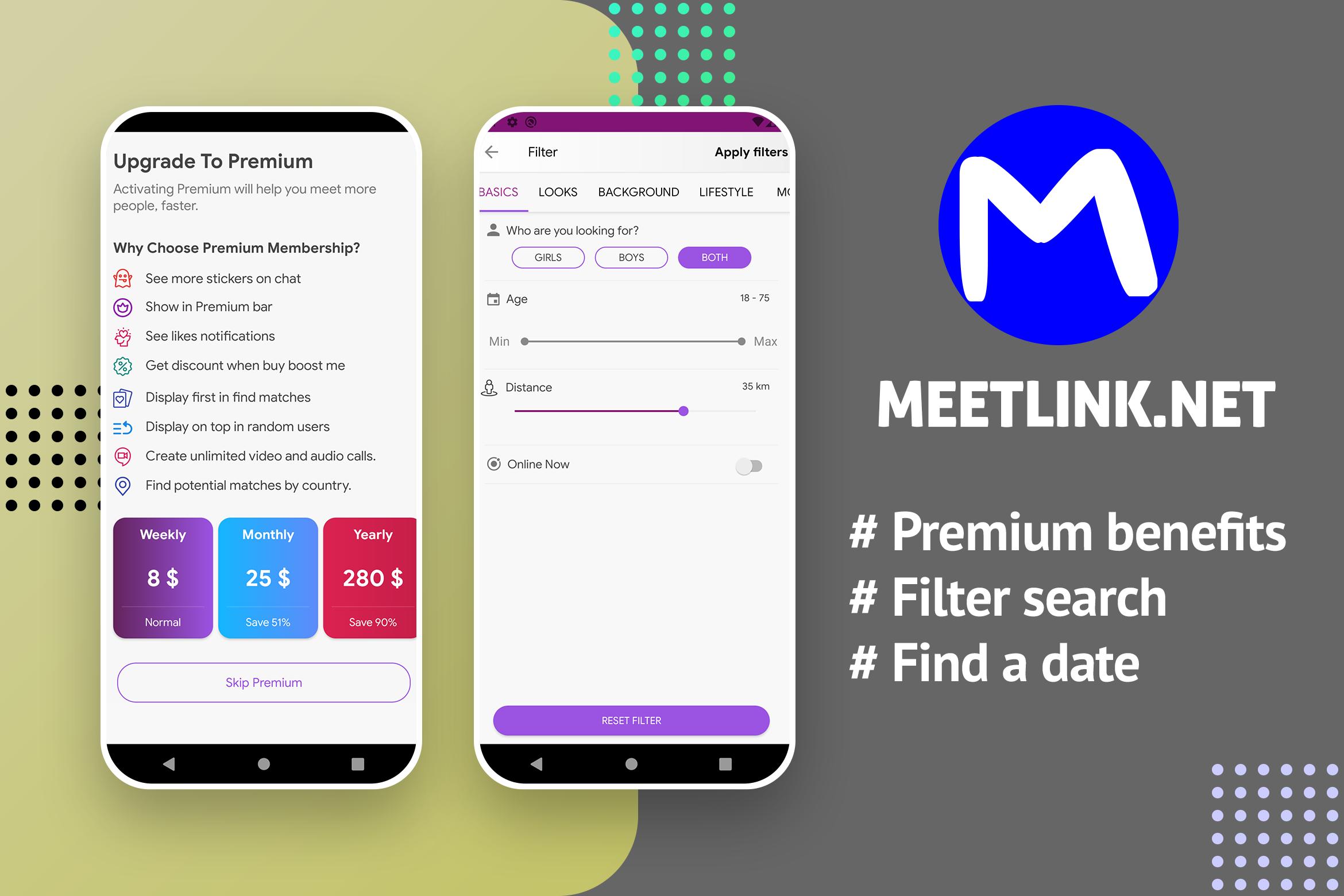Click Skip Premium option
Screen dimensions: 1344x896
[265, 682]
